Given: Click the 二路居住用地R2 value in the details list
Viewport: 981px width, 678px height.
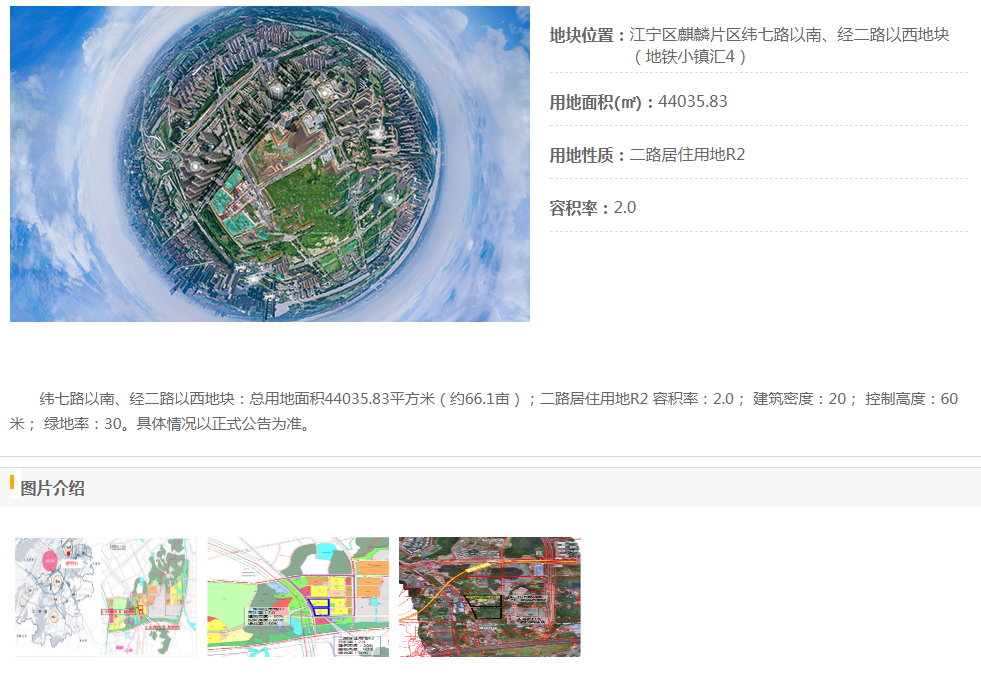Looking at the screenshot, I should coord(687,155).
